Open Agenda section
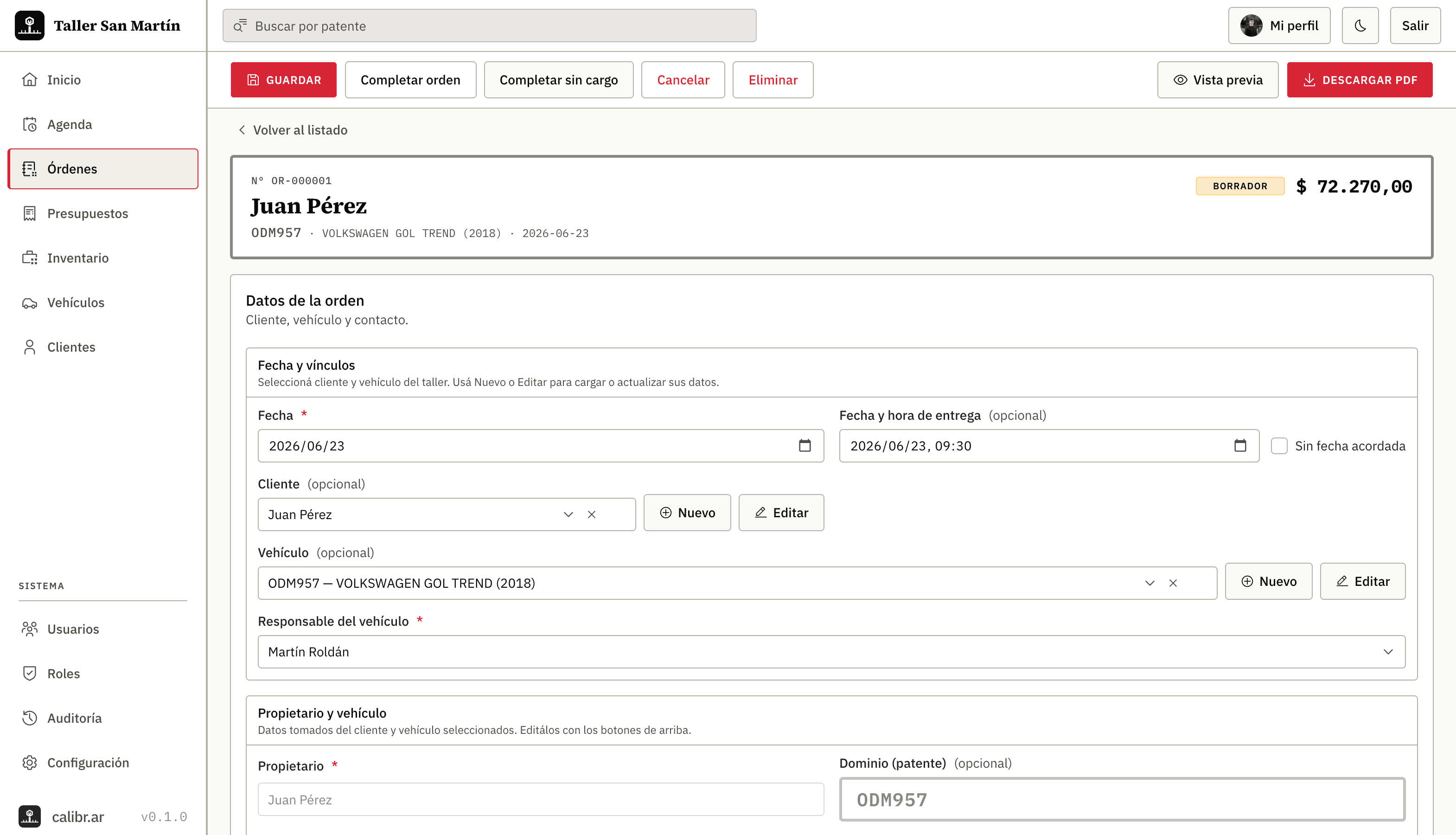Image resolution: width=1456 pixels, height=835 pixels. click(x=103, y=124)
